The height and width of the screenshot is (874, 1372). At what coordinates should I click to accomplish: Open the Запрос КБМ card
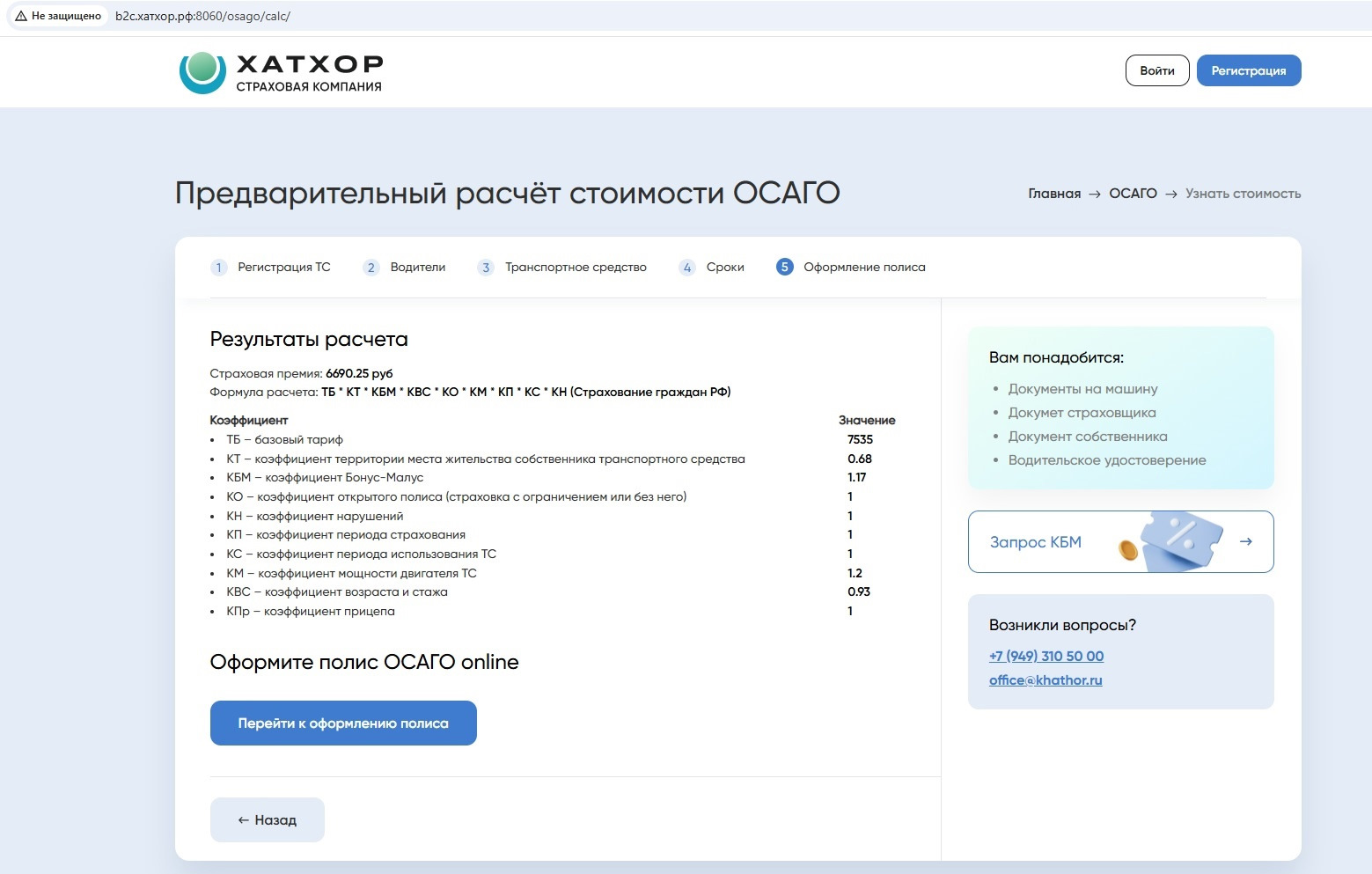[1121, 541]
